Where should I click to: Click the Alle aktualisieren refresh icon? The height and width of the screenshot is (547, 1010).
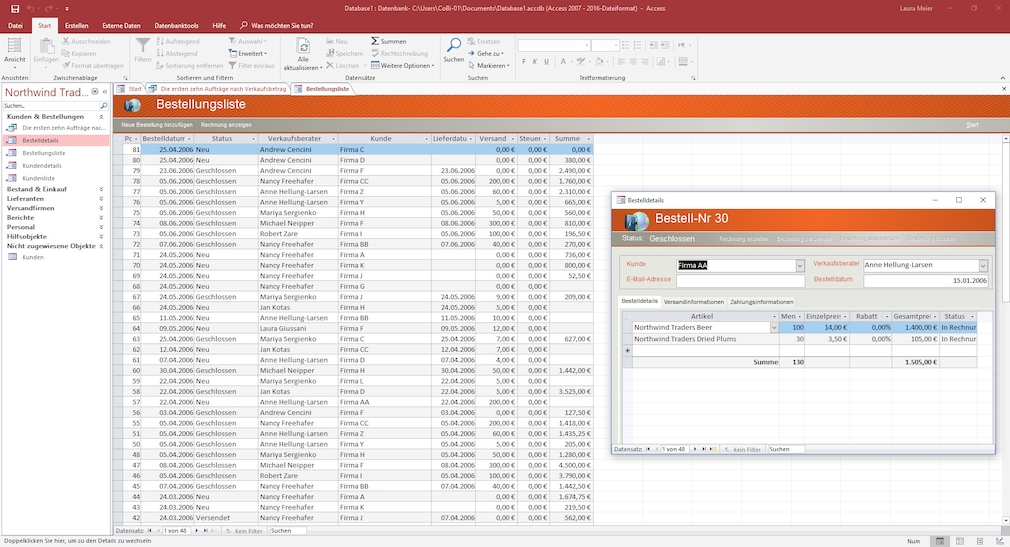(303, 47)
